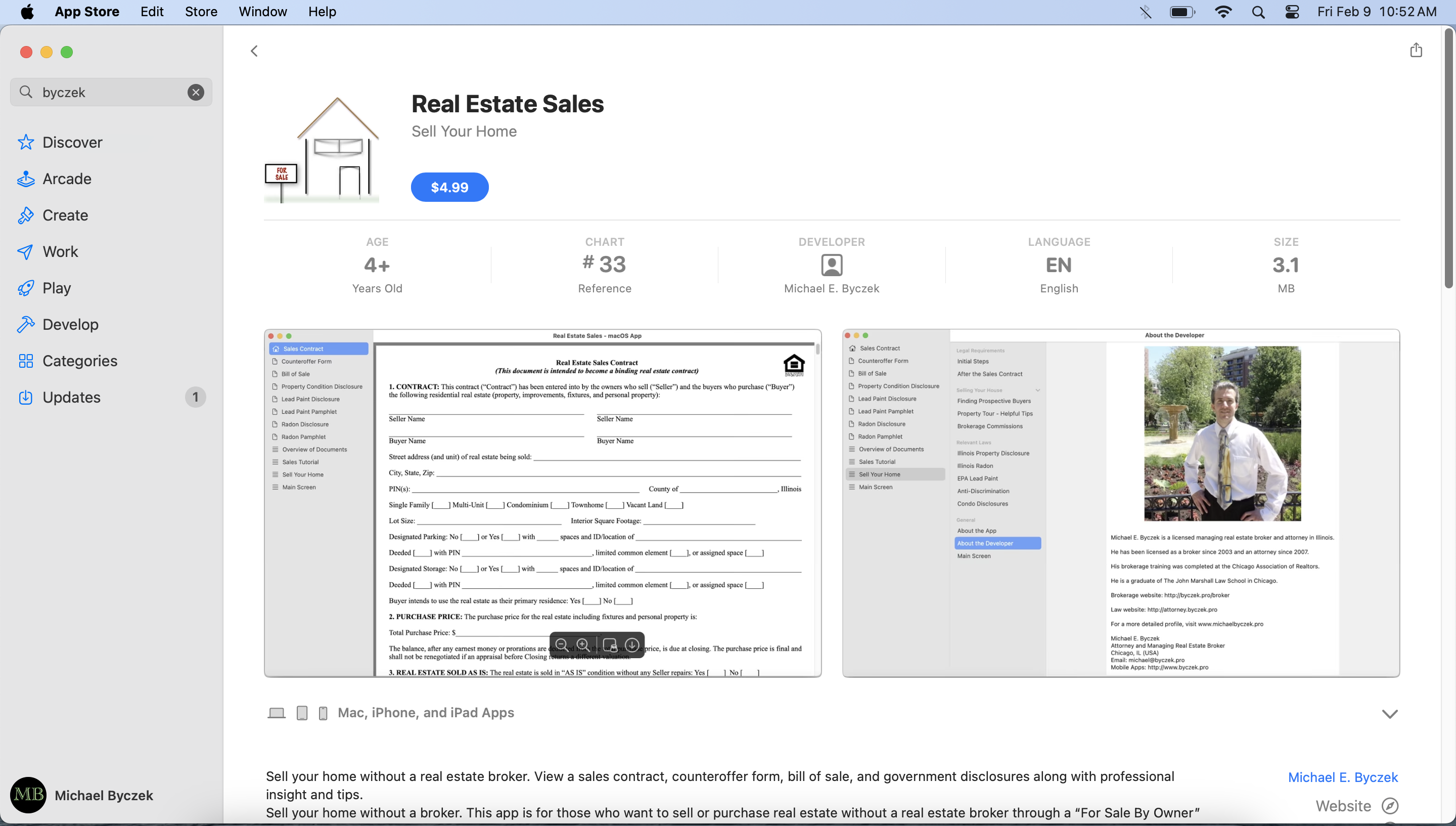
Task: Click the search magnifier in sidebar
Action: 25,92
